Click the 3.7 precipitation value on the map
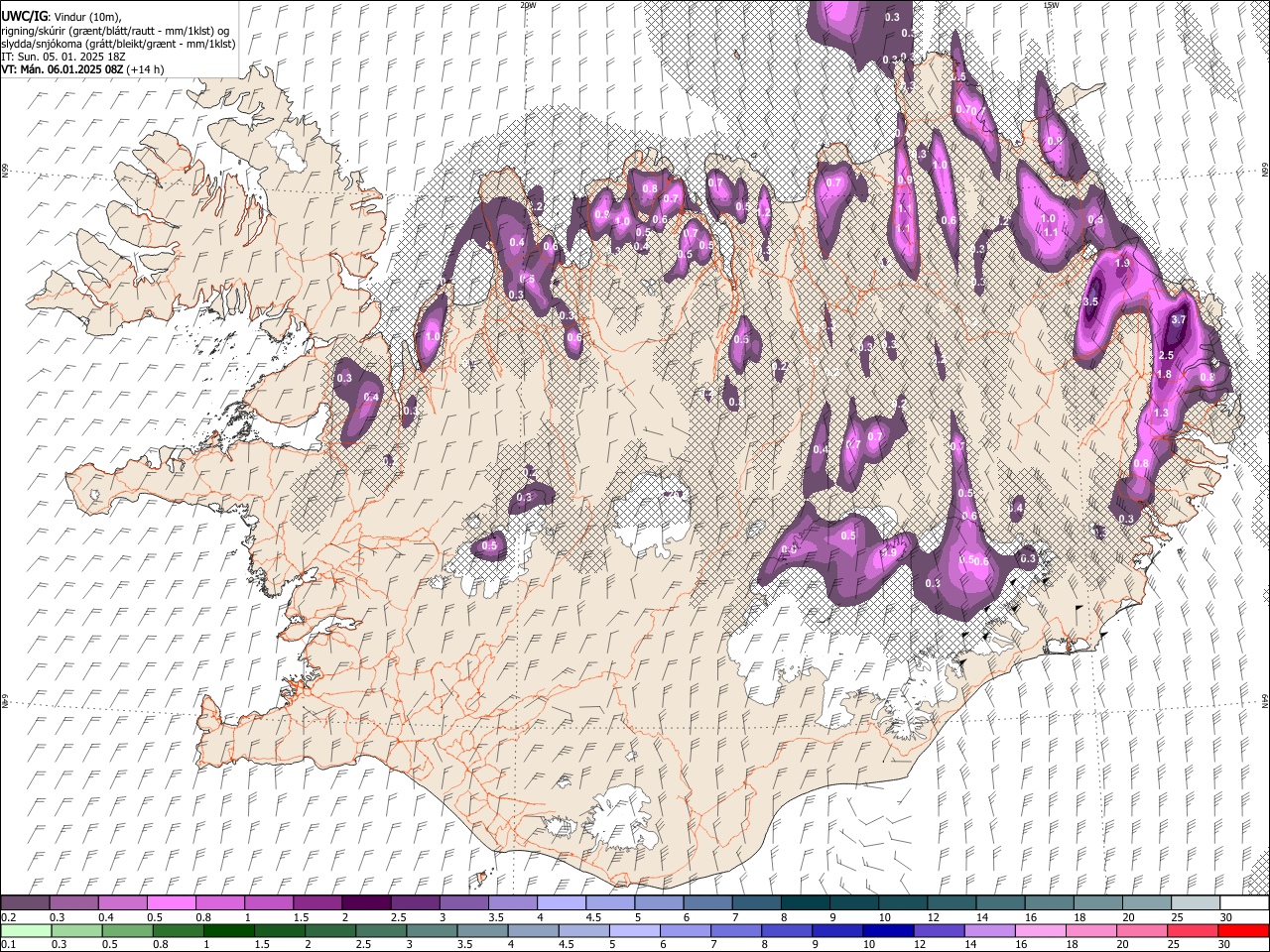 click(1179, 321)
